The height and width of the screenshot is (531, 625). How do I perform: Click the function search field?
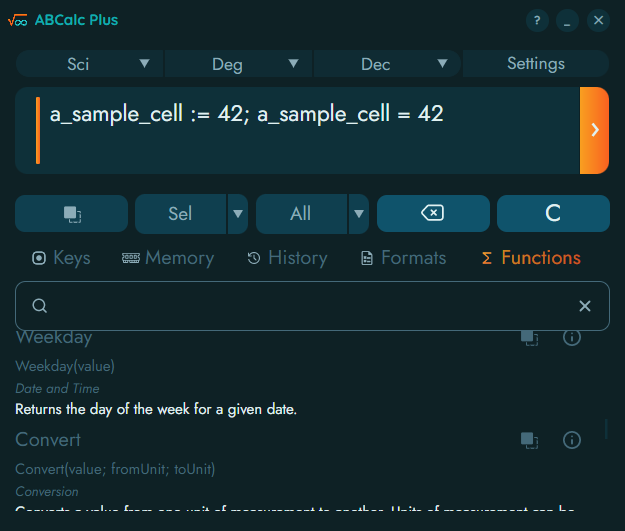[312, 306]
